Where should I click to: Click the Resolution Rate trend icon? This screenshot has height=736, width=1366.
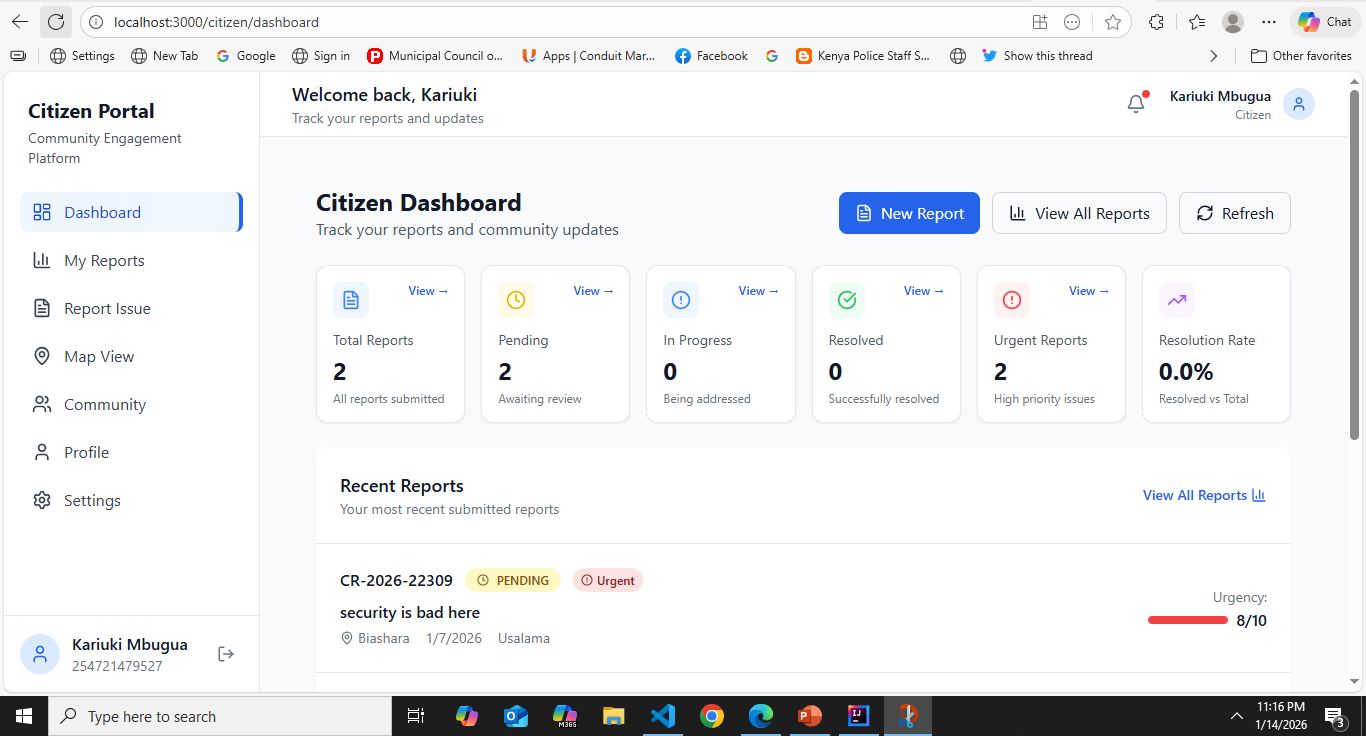pos(1176,300)
